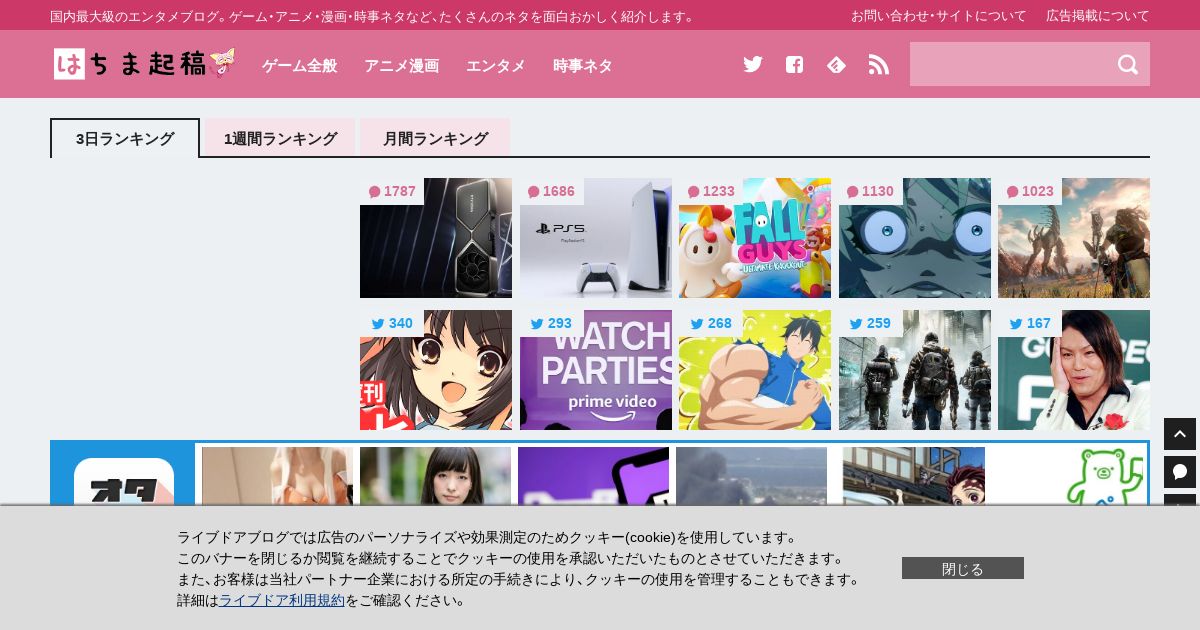Open 時事ネタ menu

tap(583, 65)
